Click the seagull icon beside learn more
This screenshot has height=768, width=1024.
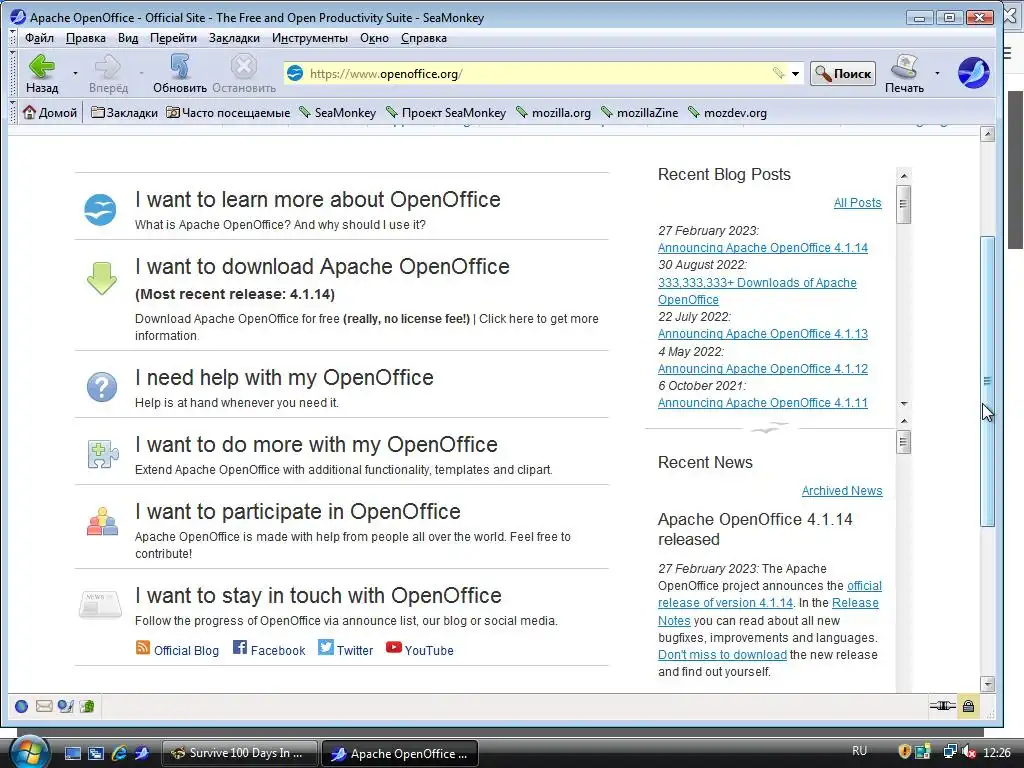[x=101, y=210]
